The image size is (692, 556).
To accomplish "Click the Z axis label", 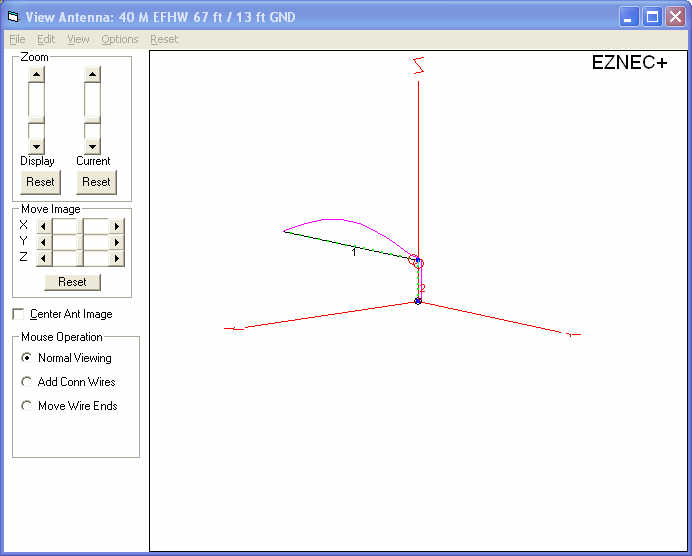I will point(418,65).
